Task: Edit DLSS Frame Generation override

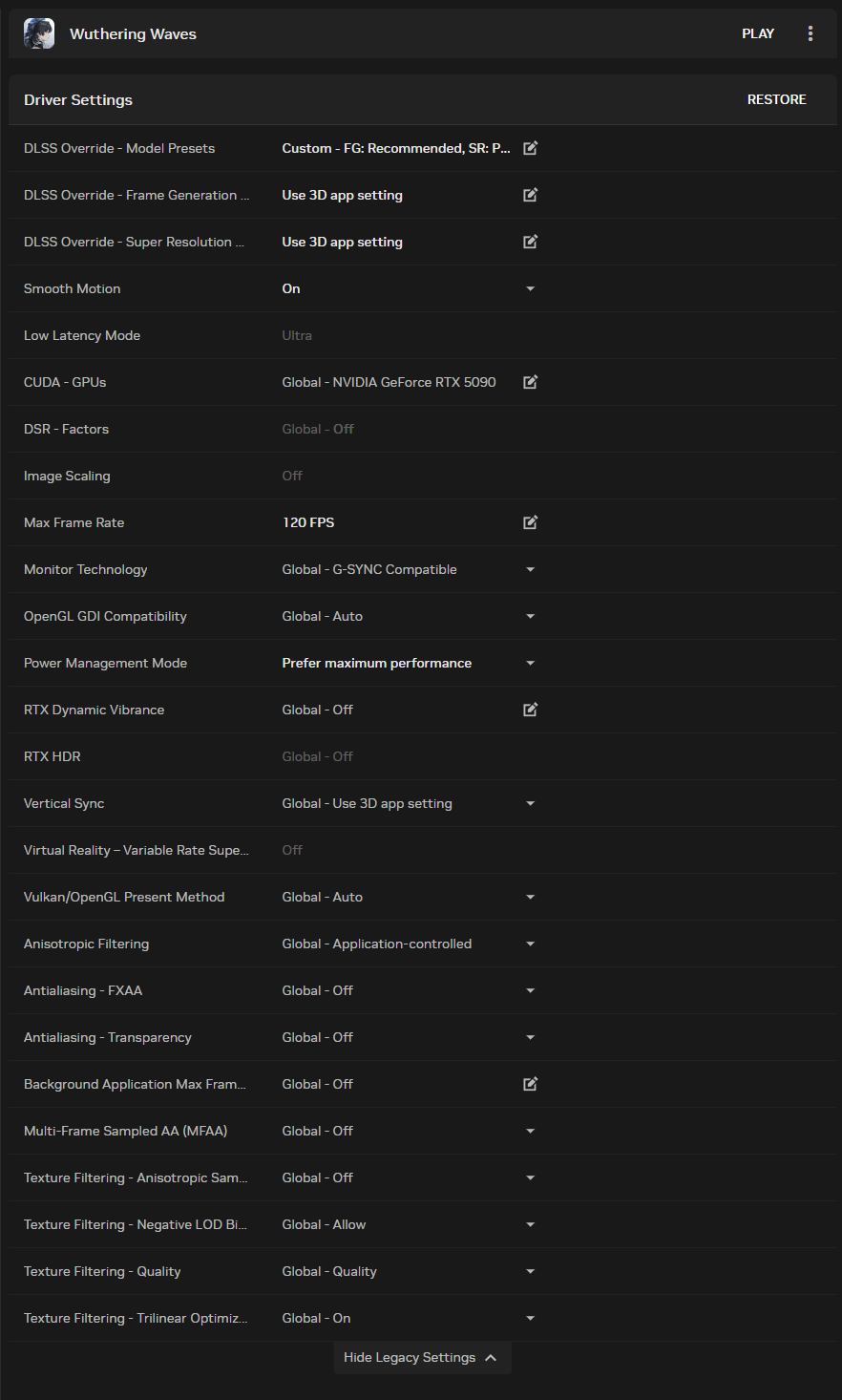Action: (531, 195)
